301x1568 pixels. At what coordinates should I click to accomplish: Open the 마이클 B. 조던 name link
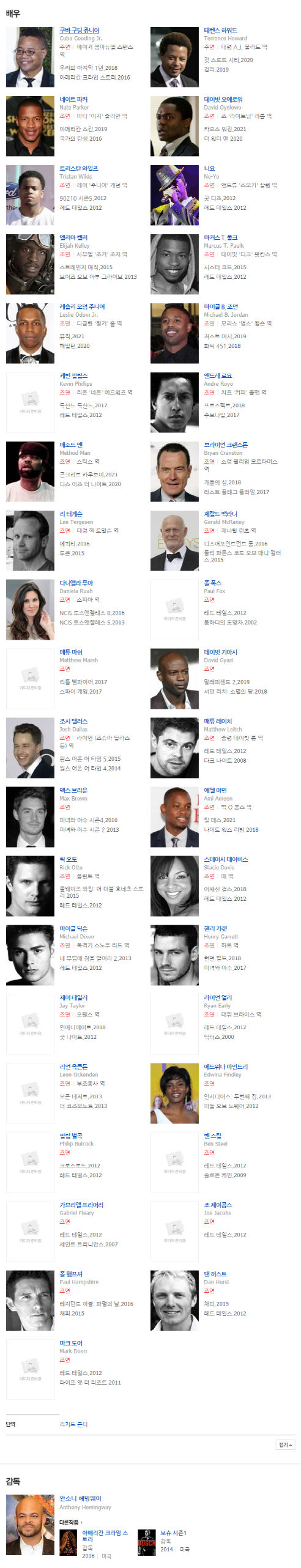click(x=221, y=306)
